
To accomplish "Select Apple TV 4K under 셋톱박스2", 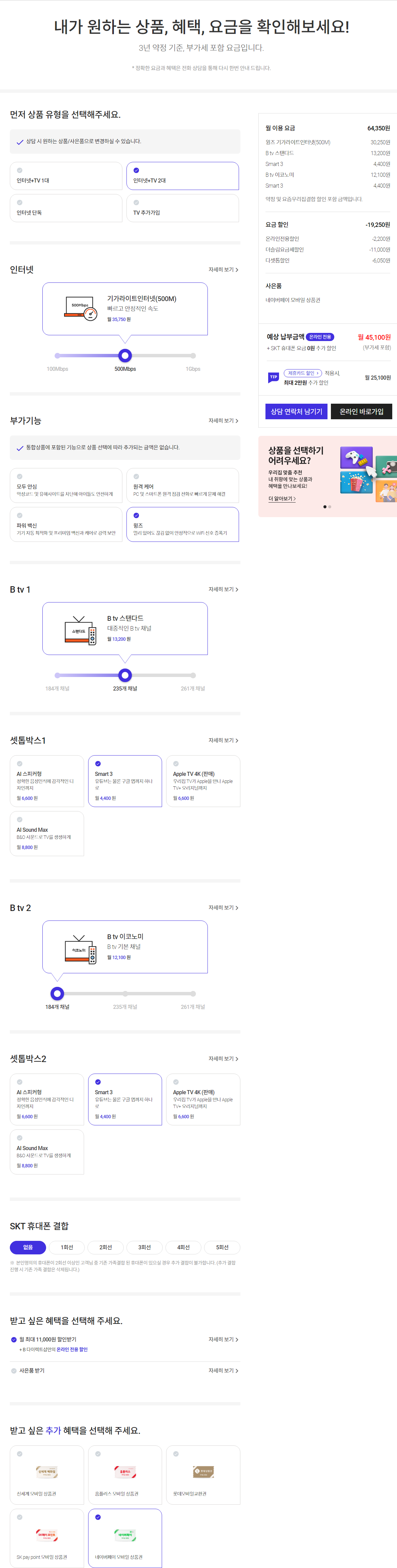I will (x=203, y=1099).
